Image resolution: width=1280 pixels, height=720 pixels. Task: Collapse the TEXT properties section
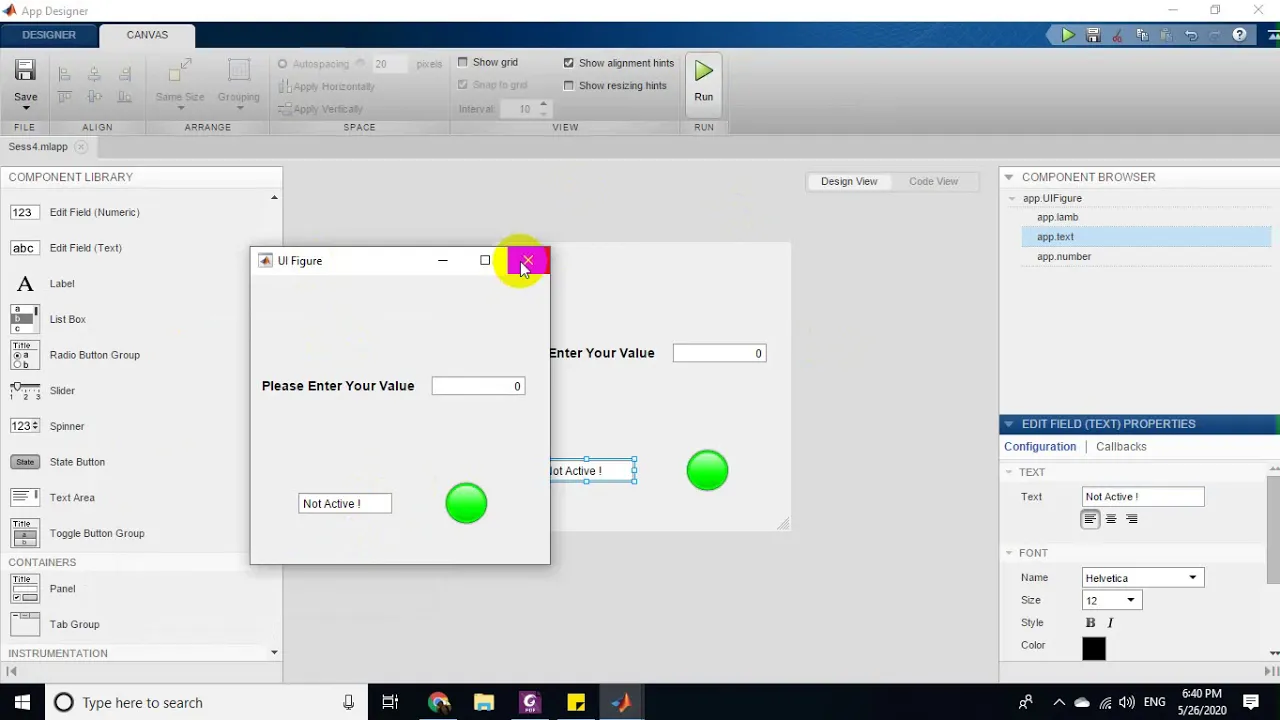(x=1009, y=472)
